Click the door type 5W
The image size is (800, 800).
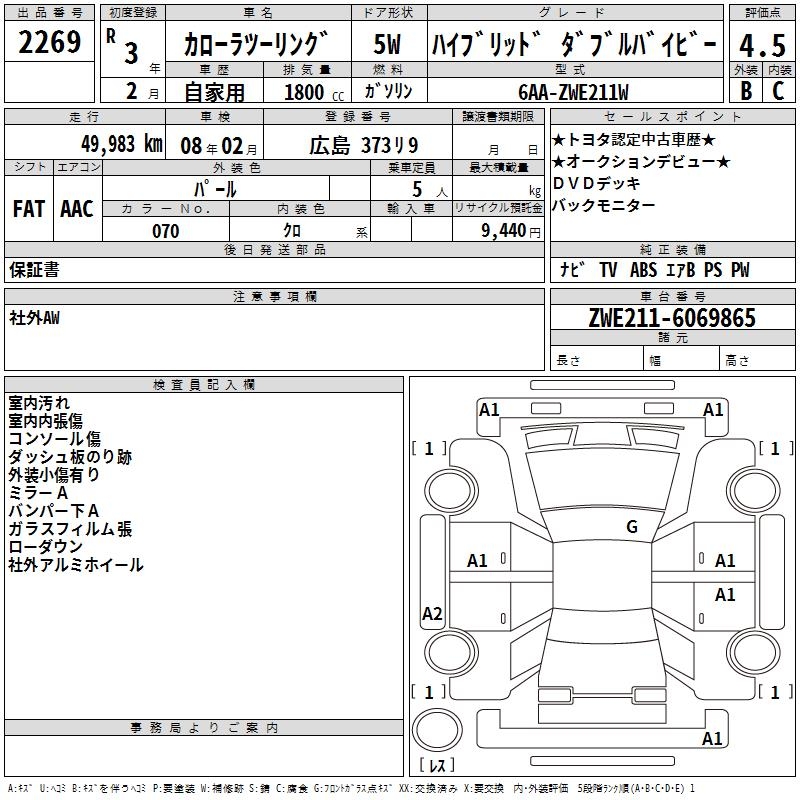pyautogui.click(x=388, y=44)
